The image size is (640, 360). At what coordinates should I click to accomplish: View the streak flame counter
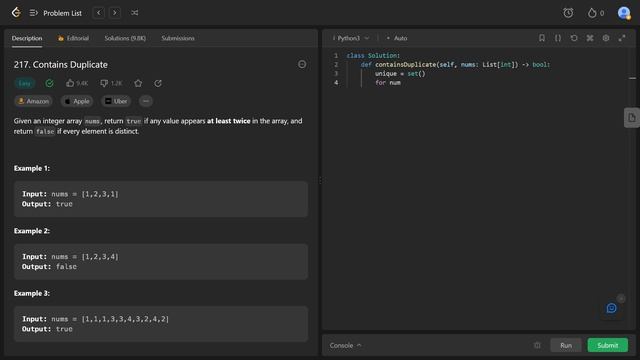[x=596, y=13]
